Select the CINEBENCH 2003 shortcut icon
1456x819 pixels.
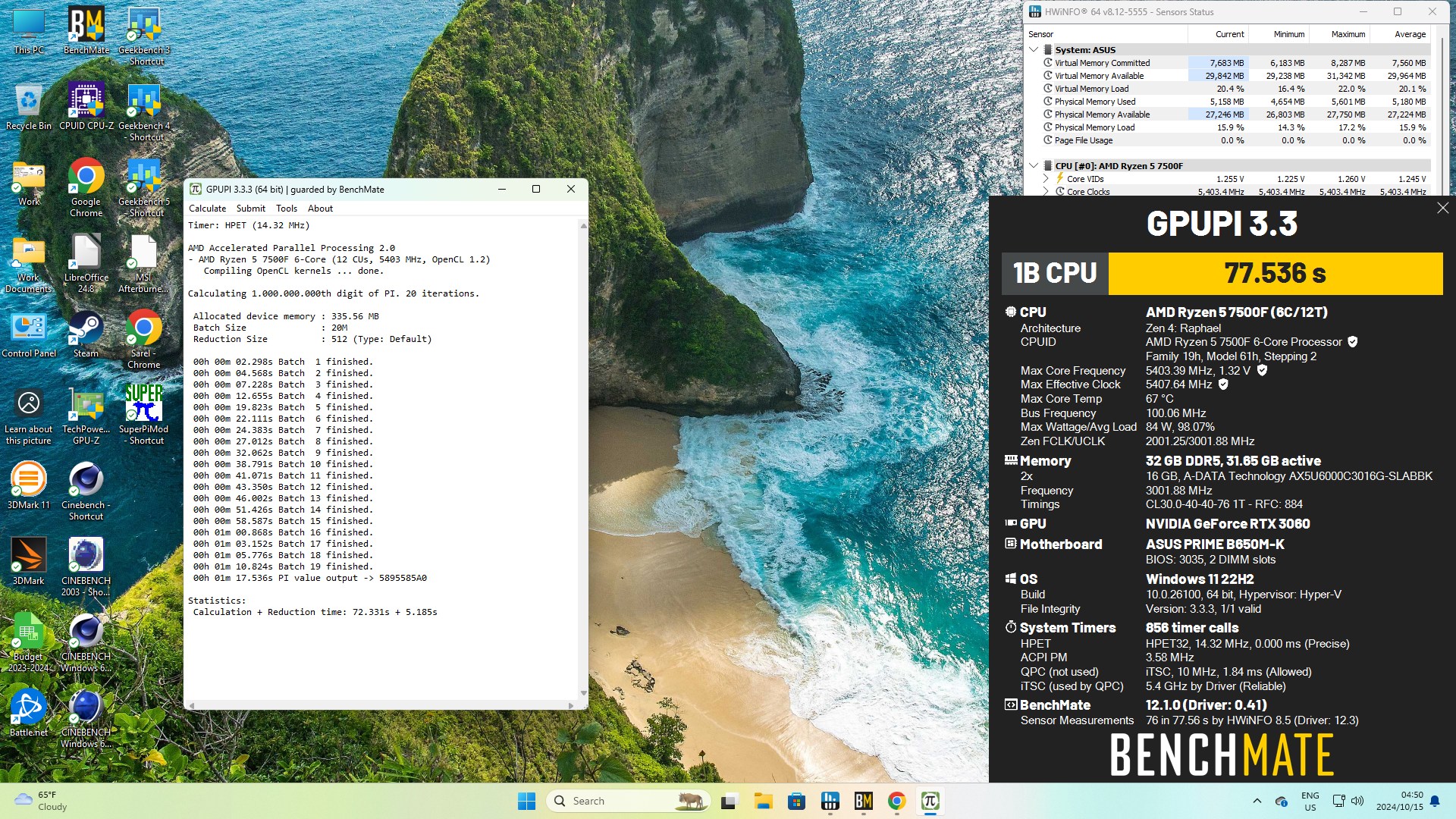click(86, 567)
